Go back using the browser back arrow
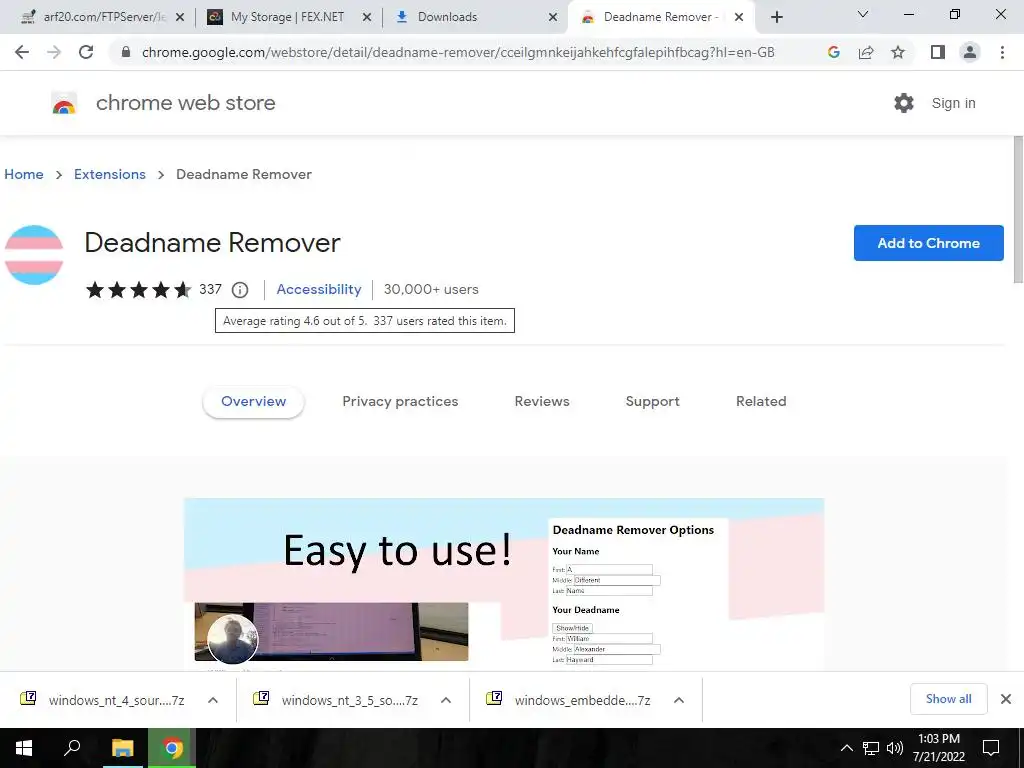Viewport: 1024px width, 768px height. 22,52
